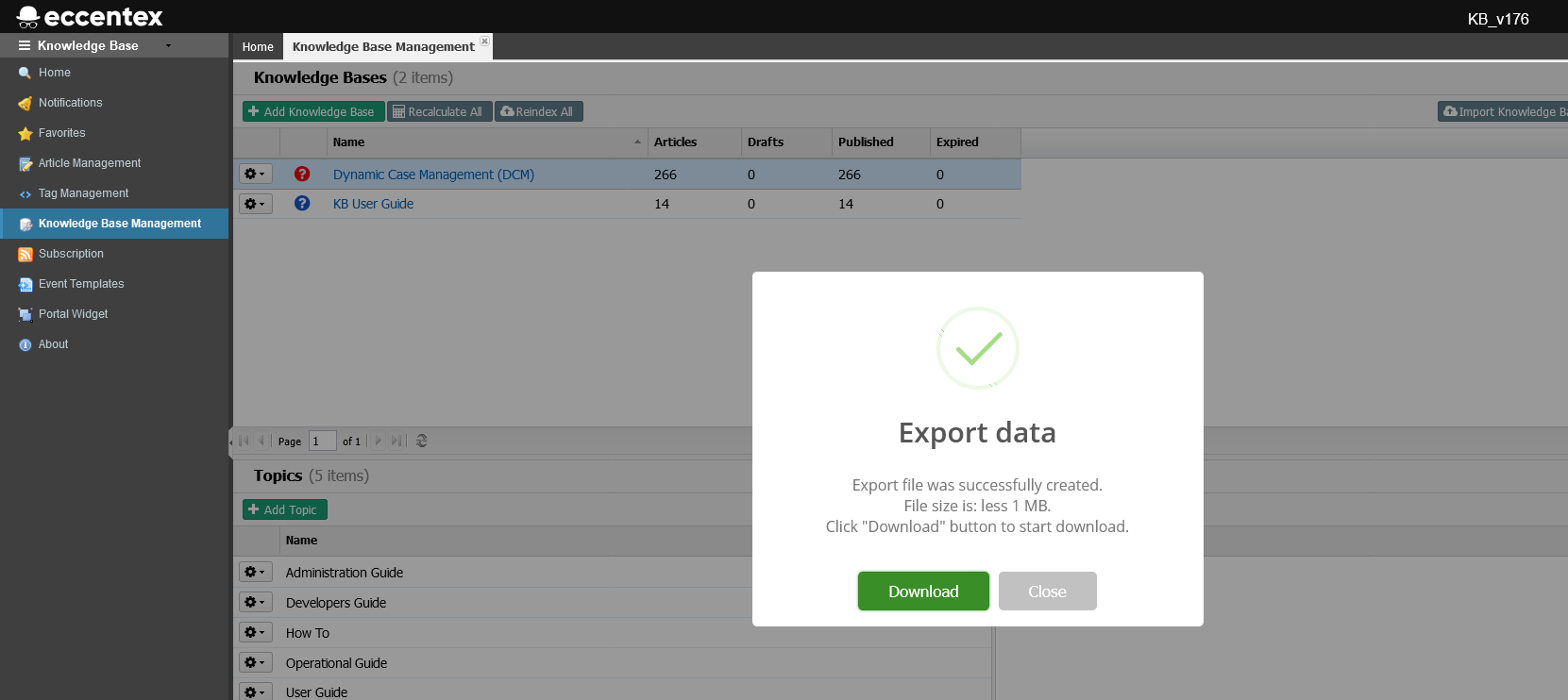
Task: Select the Developers Guide topic row
Action: 613,603
